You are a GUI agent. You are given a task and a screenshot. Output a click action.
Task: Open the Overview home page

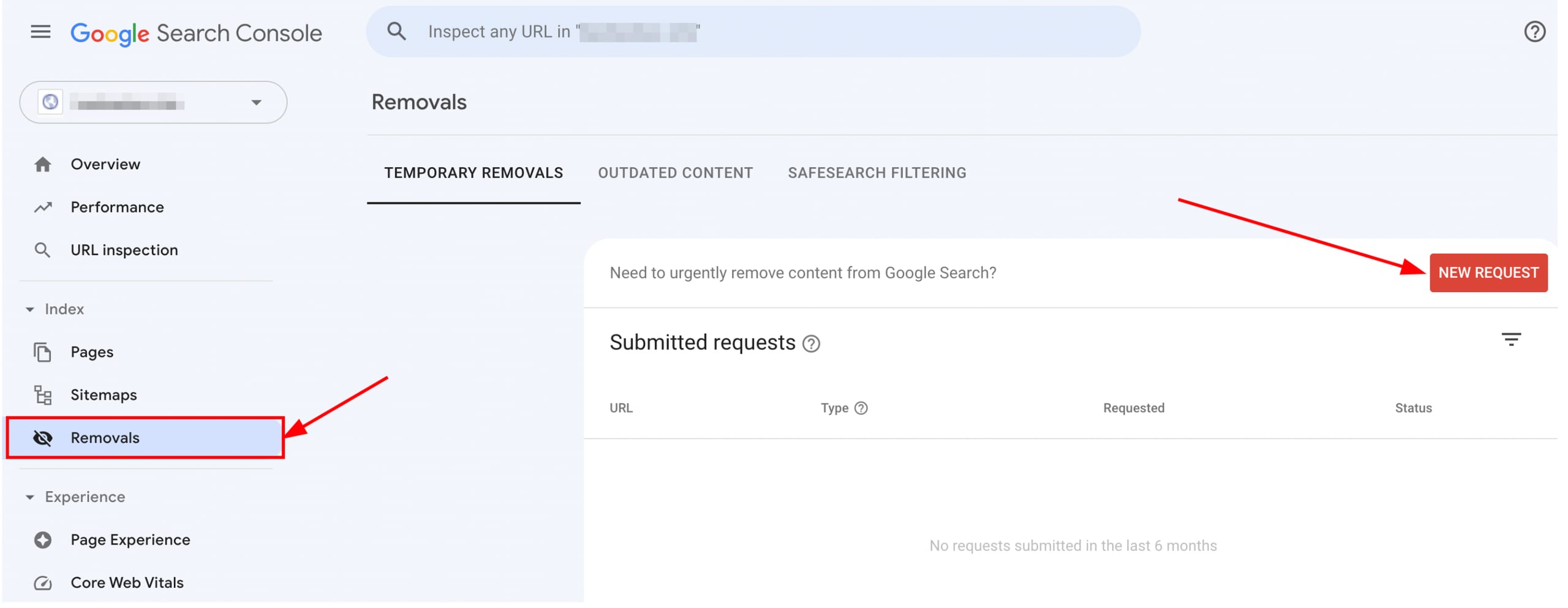coord(105,164)
